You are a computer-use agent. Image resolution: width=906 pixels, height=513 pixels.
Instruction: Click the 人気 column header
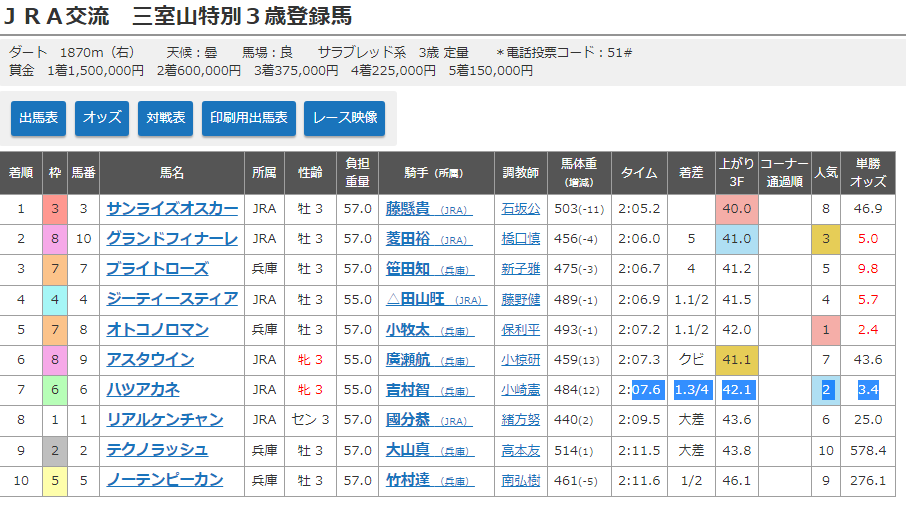point(826,173)
